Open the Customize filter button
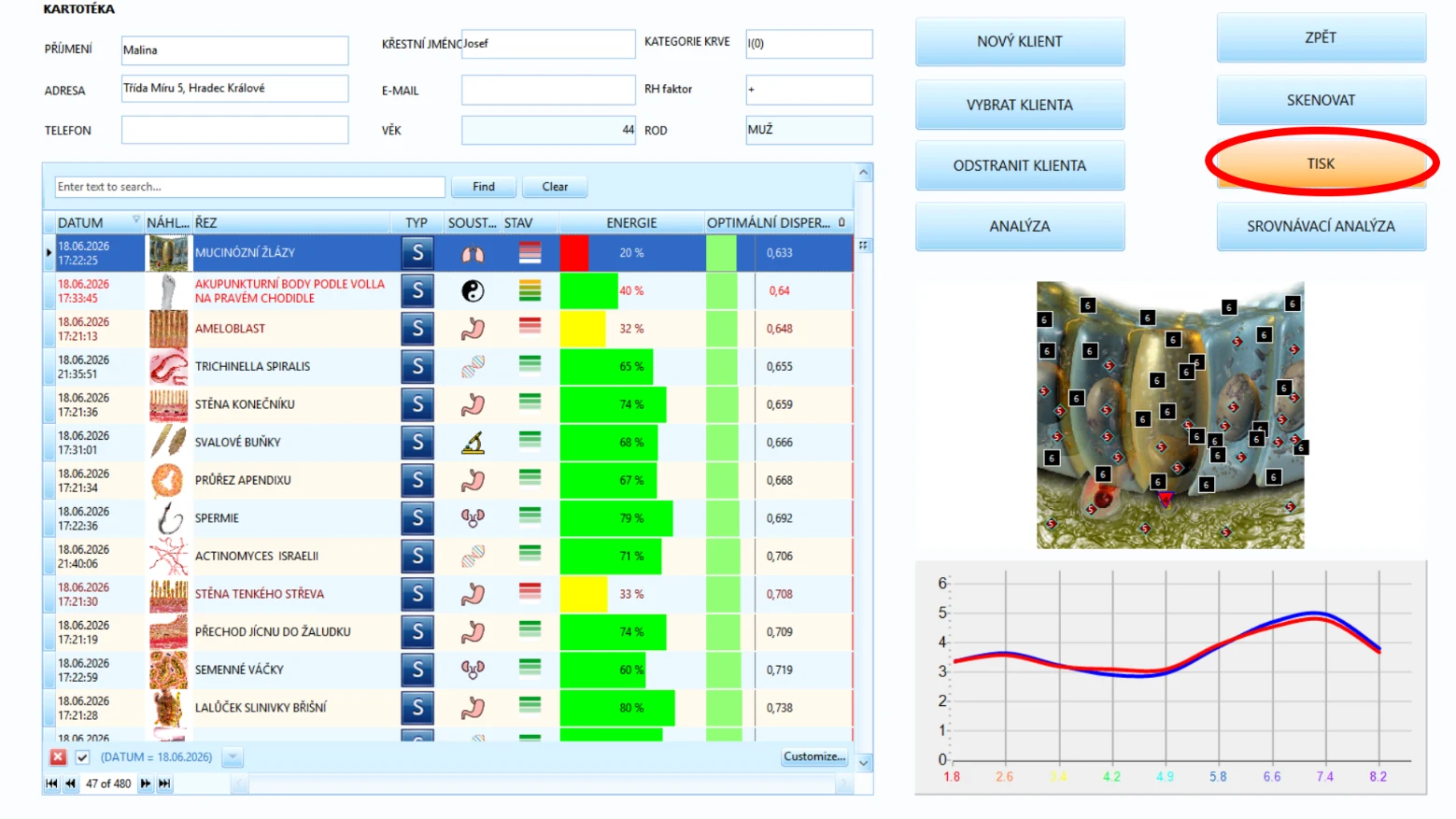This screenshot has width=1456, height=819. point(814,757)
